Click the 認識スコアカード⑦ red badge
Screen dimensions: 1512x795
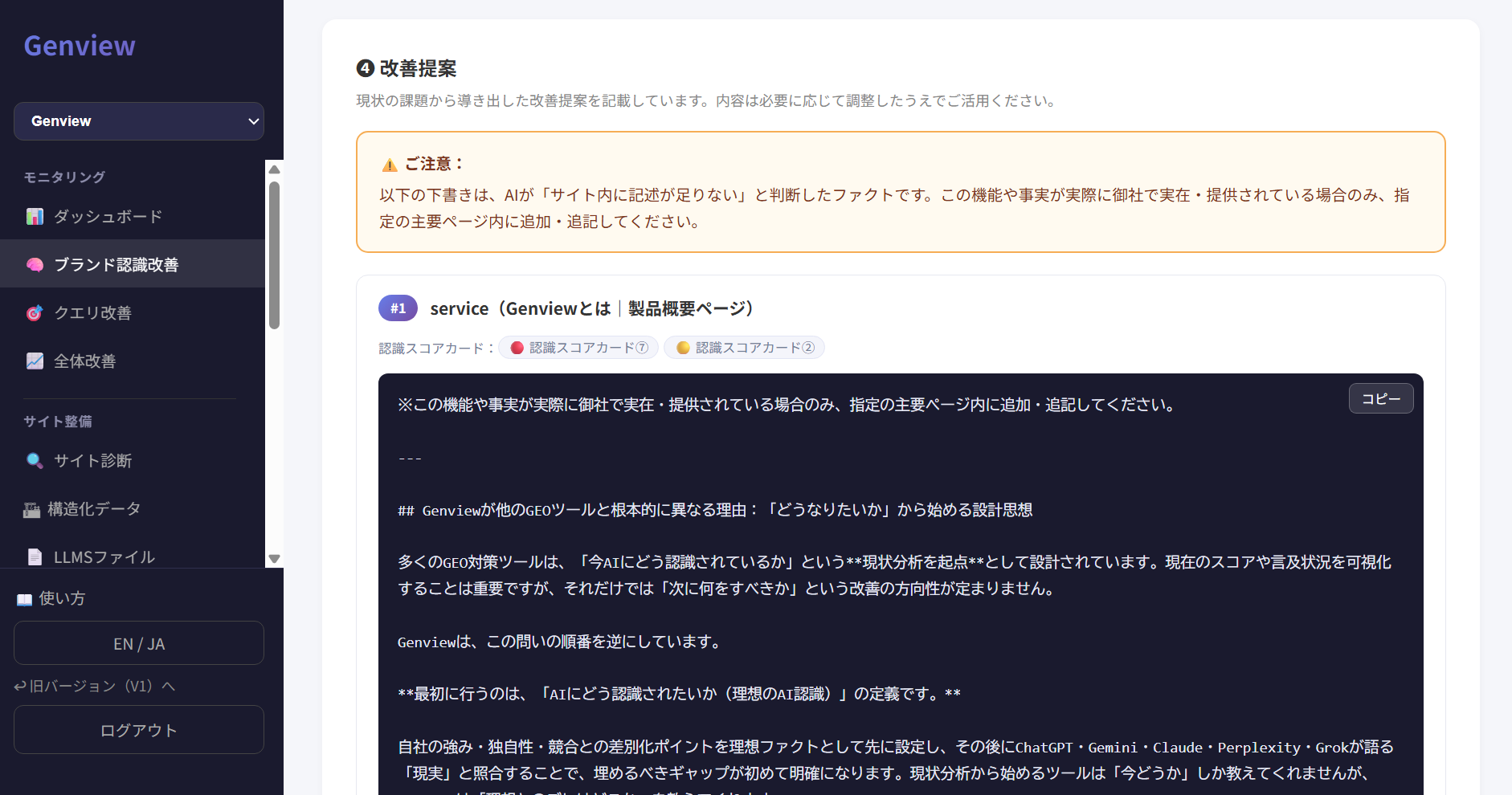click(x=578, y=348)
